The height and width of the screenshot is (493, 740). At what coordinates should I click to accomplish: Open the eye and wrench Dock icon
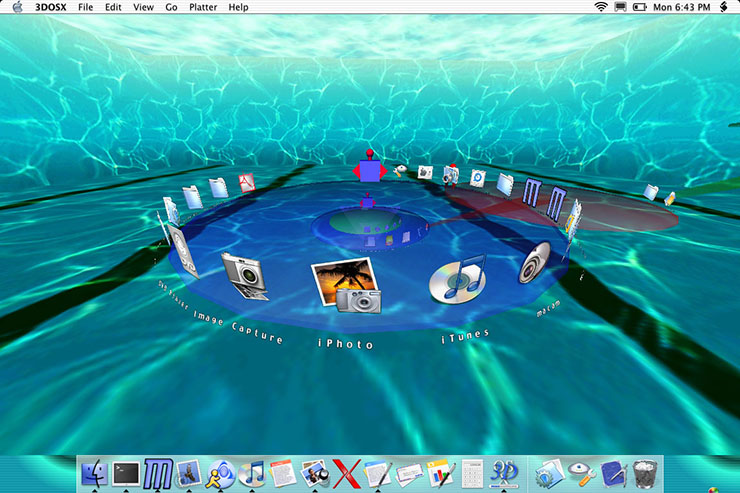[582, 474]
